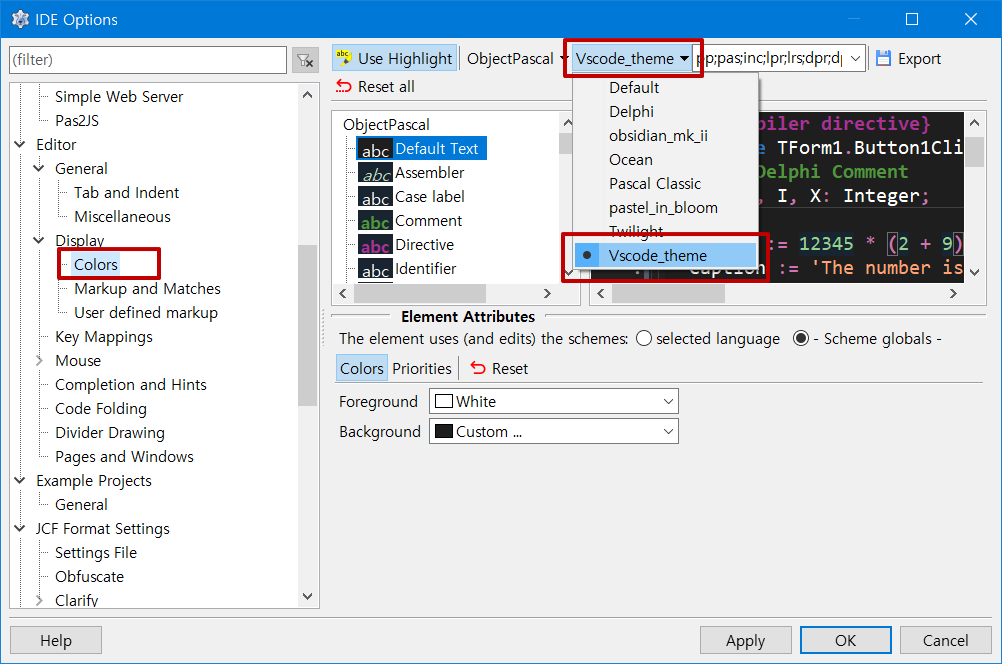This screenshot has width=1002, height=664.
Task: Click the Case label abc icon
Action: [x=374, y=197]
